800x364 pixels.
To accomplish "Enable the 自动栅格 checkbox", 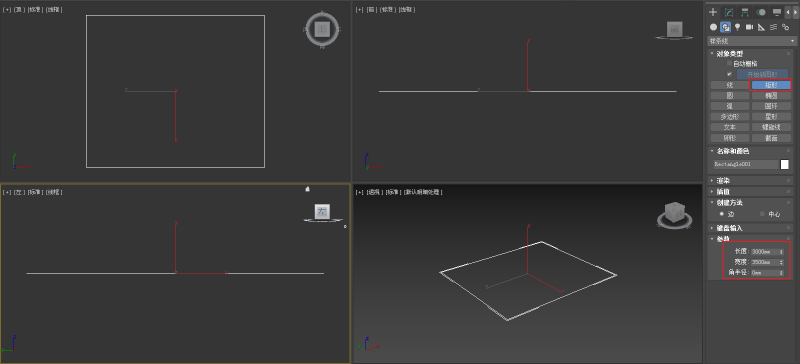I will click(730, 63).
